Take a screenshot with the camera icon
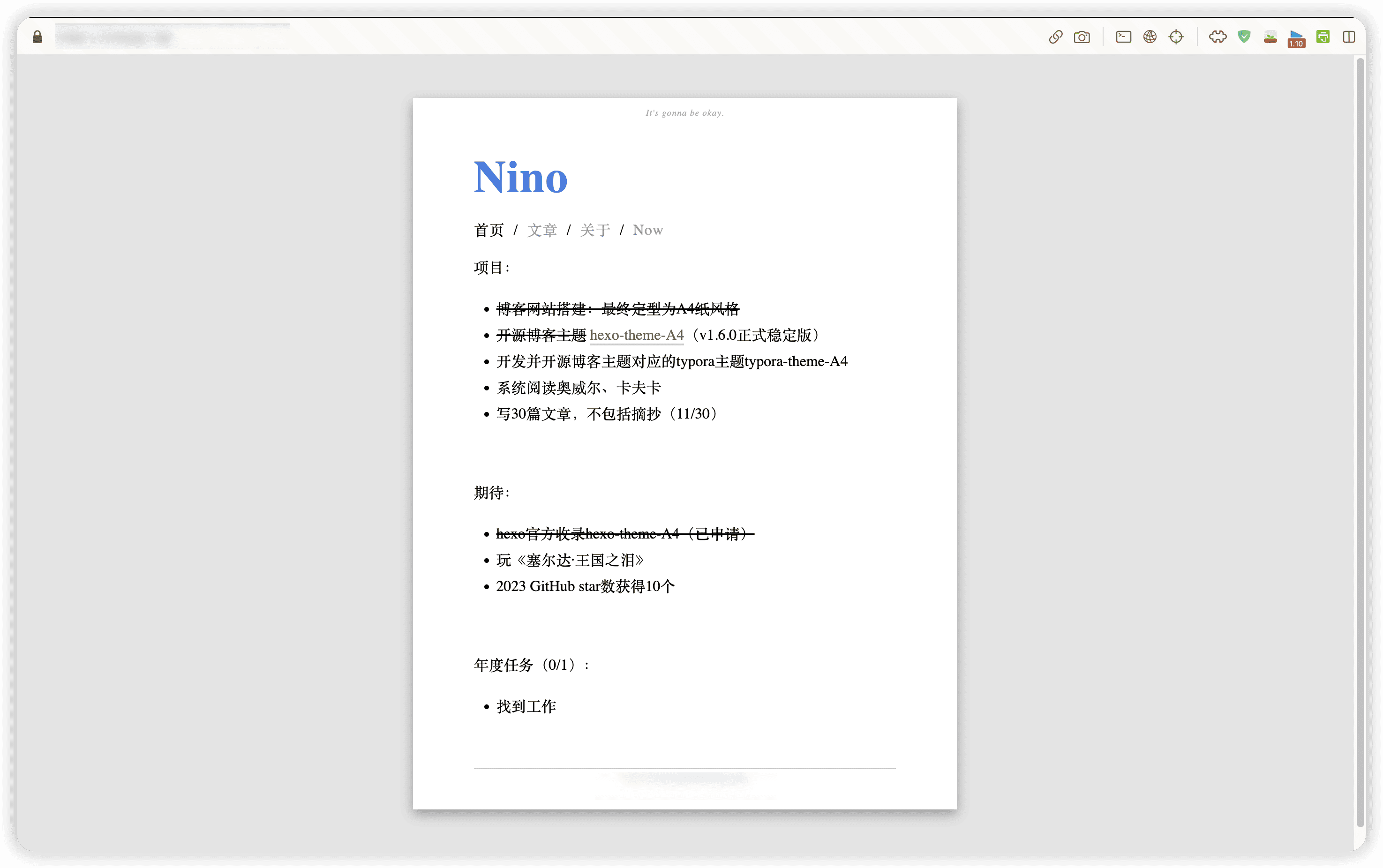This screenshot has height=868, width=1383. pos(1082,37)
